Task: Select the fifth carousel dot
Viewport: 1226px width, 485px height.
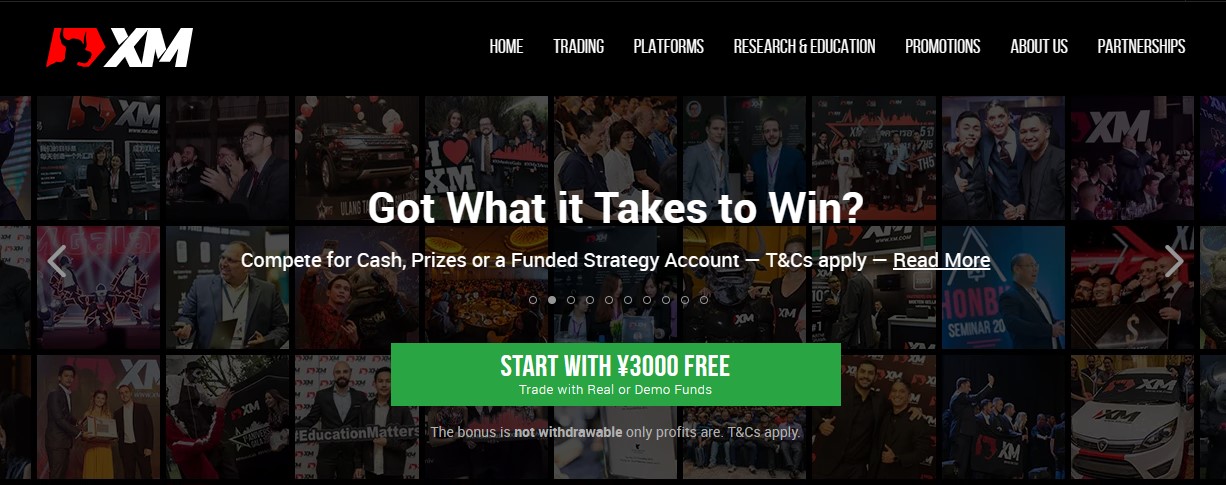Action: pos(609,299)
